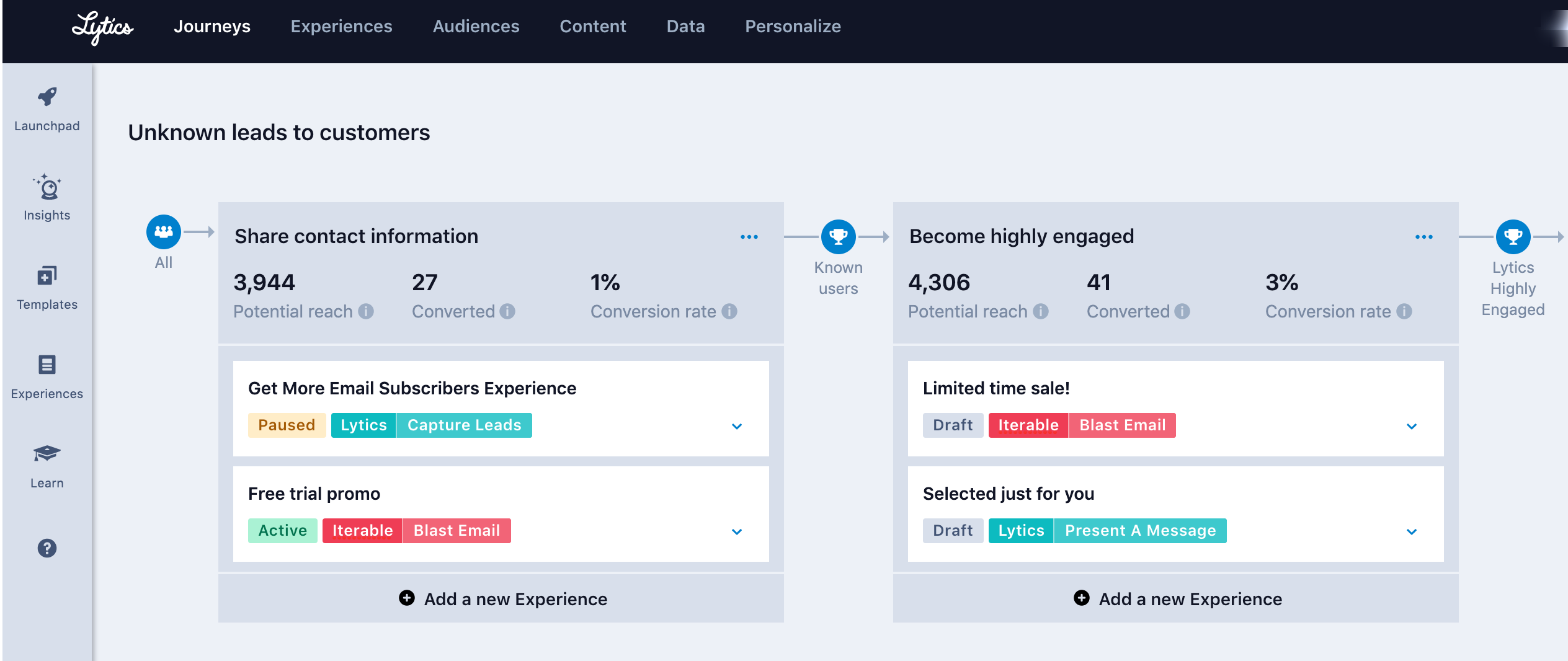Click the Templates sidebar icon

pyautogui.click(x=47, y=276)
